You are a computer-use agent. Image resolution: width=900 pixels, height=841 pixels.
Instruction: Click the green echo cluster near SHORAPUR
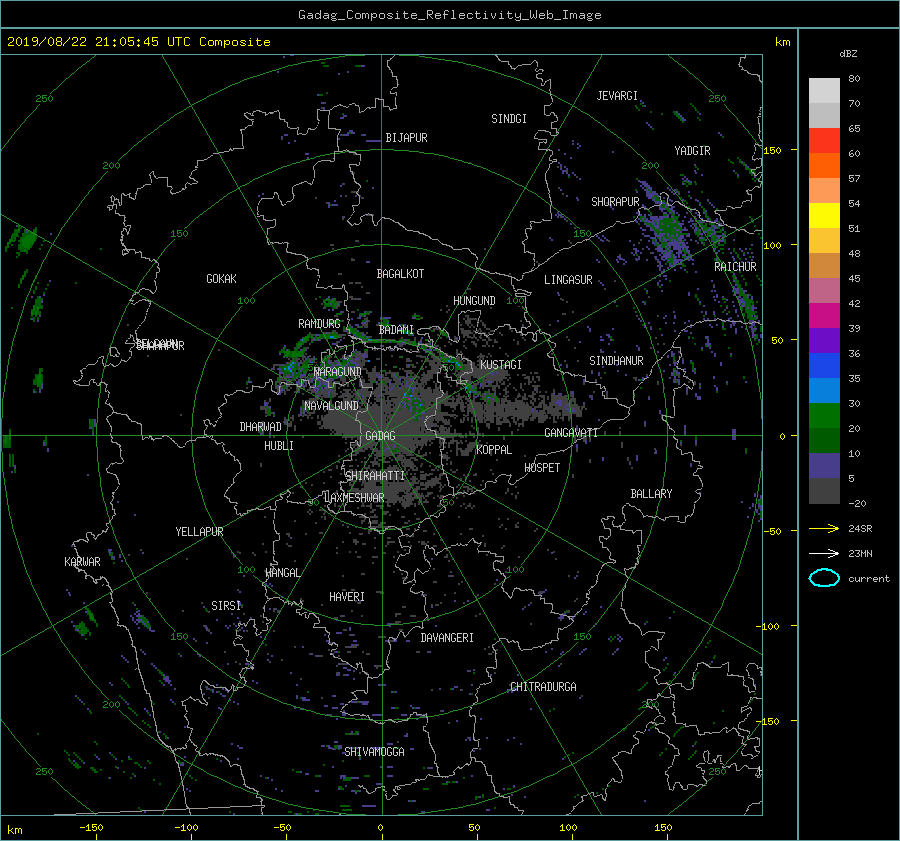pos(666,230)
